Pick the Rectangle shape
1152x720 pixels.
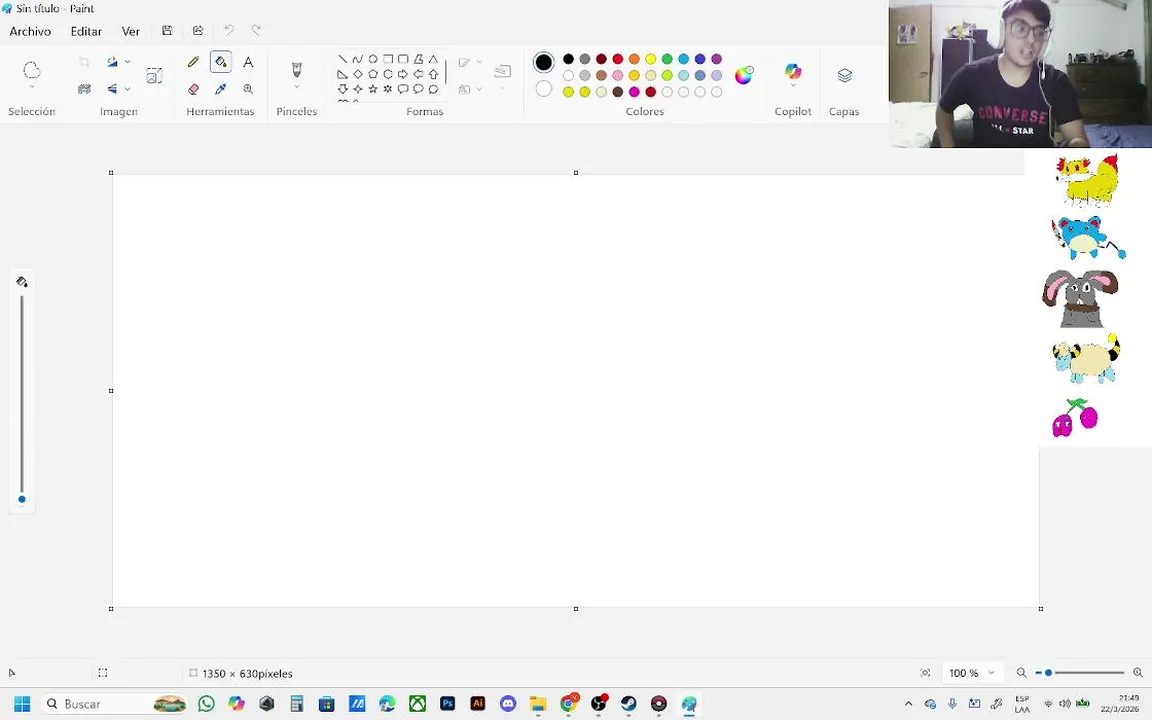388,59
